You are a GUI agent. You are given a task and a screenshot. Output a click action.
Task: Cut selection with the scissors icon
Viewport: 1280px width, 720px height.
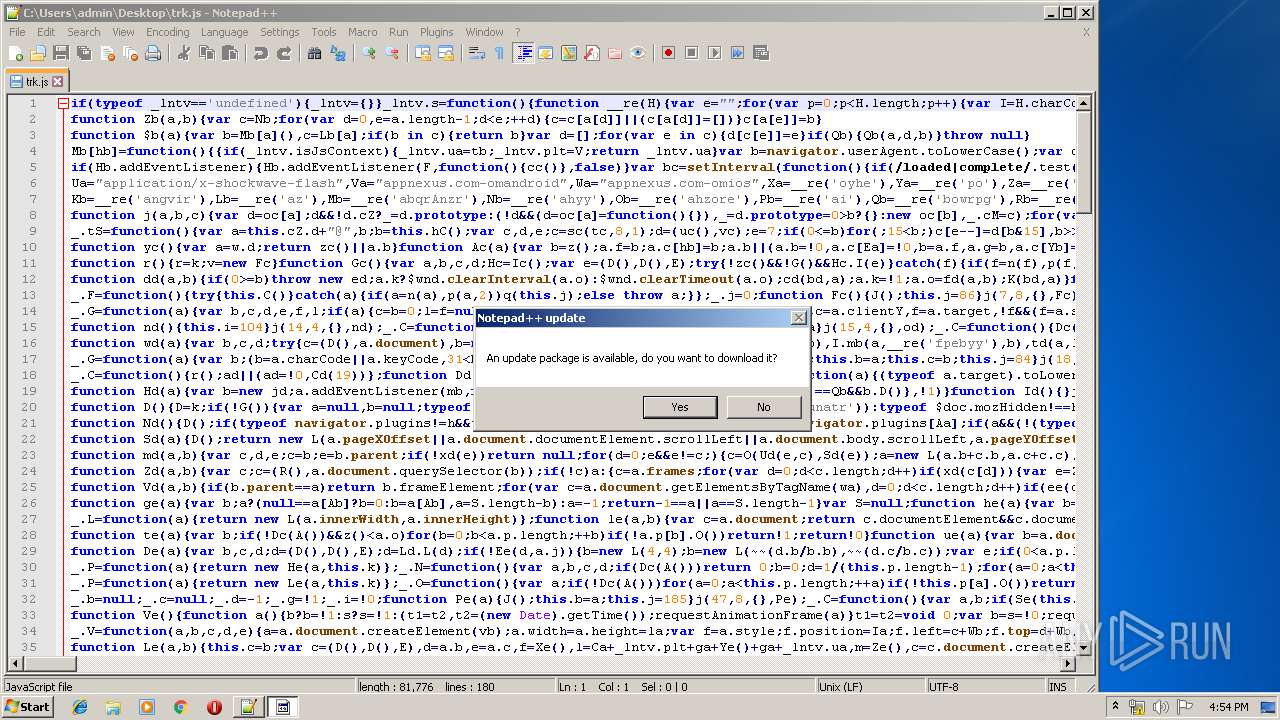click(184, 53)
